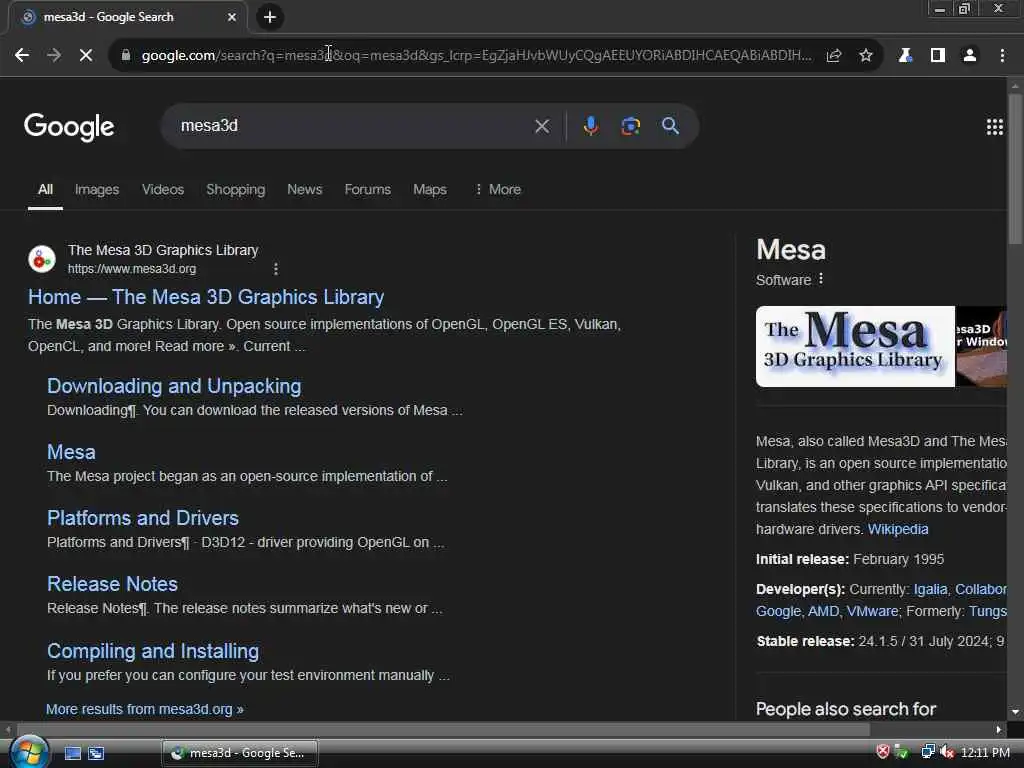The width and height of the screenshot is (1024, 768).
Task: Open Igalia developer link
Action: tap(931, 589)
